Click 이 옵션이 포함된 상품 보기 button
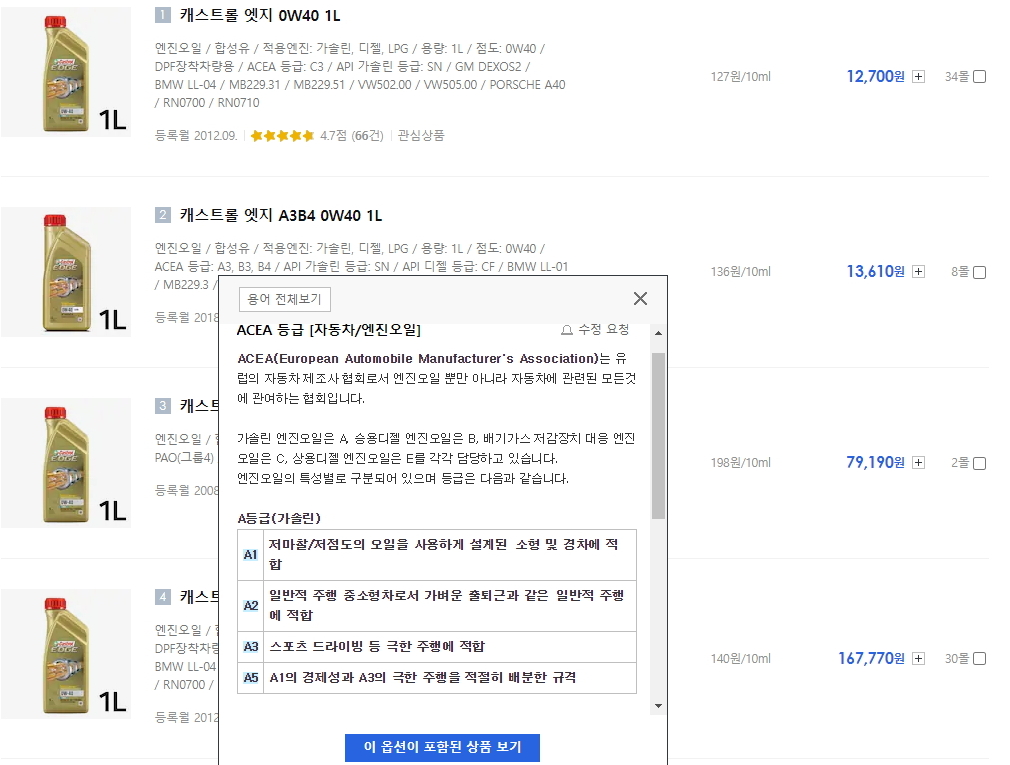Image resolution: width=1010 pixels, height=765 pixels. [442, 747]
